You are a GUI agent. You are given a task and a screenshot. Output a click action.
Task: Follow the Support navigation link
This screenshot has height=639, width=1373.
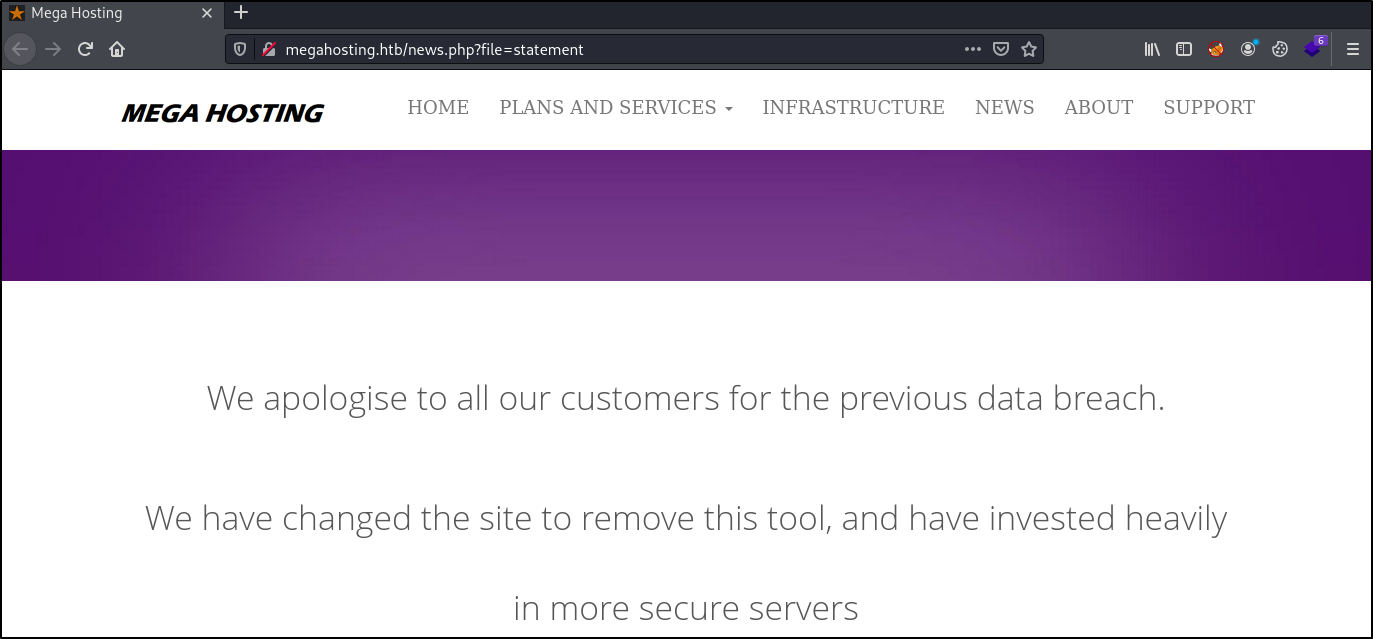coord(1209,107)
